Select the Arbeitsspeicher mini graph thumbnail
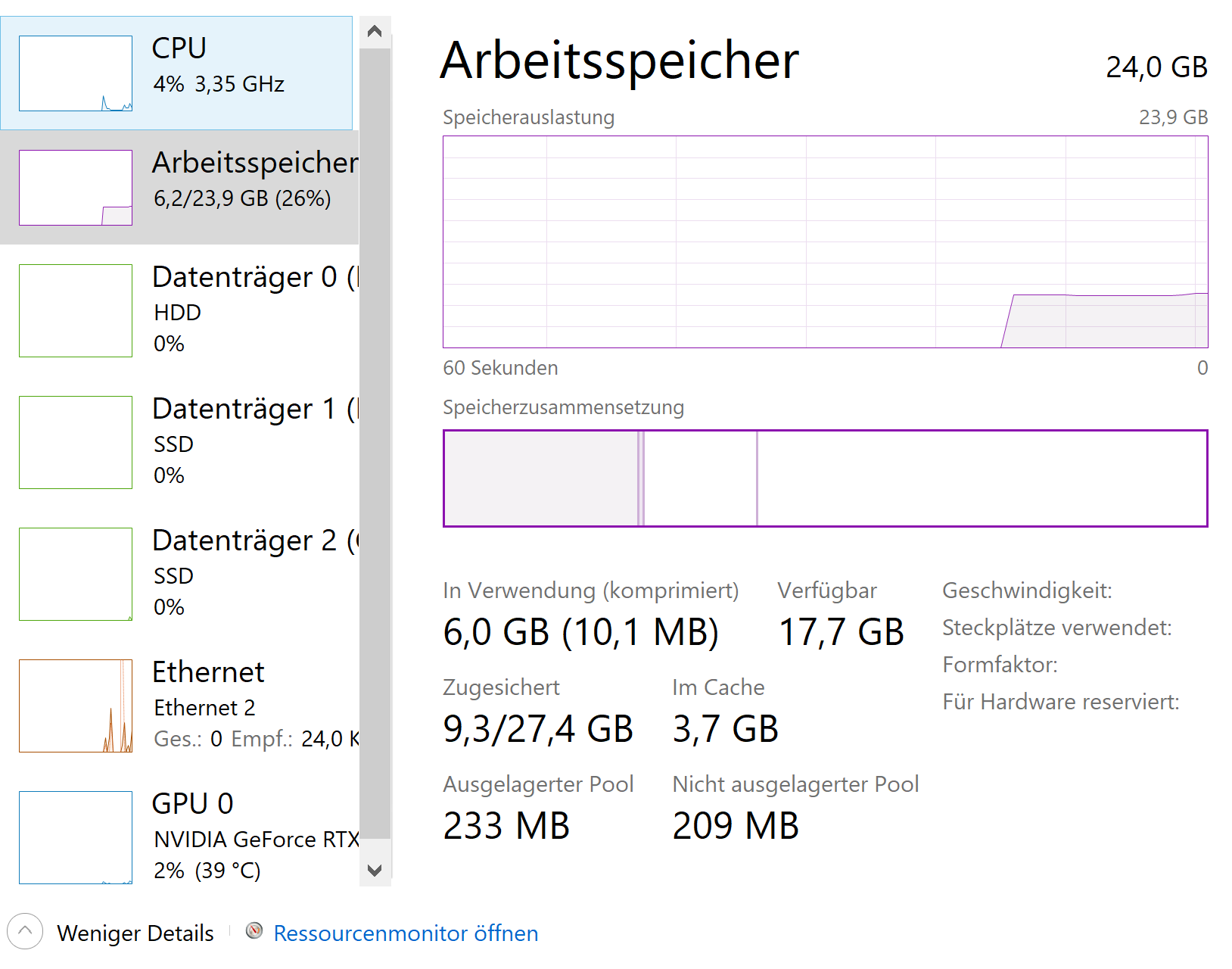The height and width of the screenshot is (969, 1232). click(x=76, y=188)
